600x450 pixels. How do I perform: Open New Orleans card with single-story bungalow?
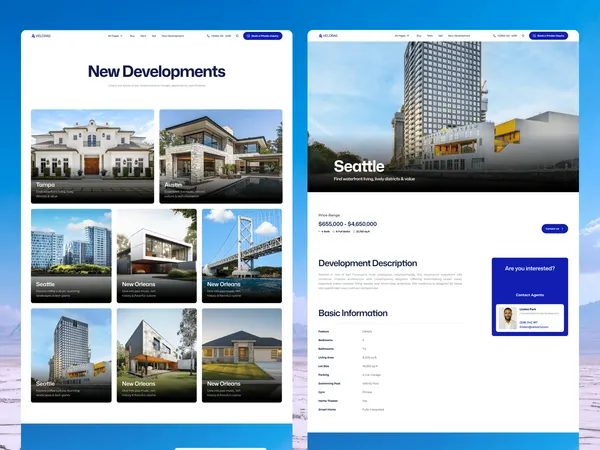[242, 355]
